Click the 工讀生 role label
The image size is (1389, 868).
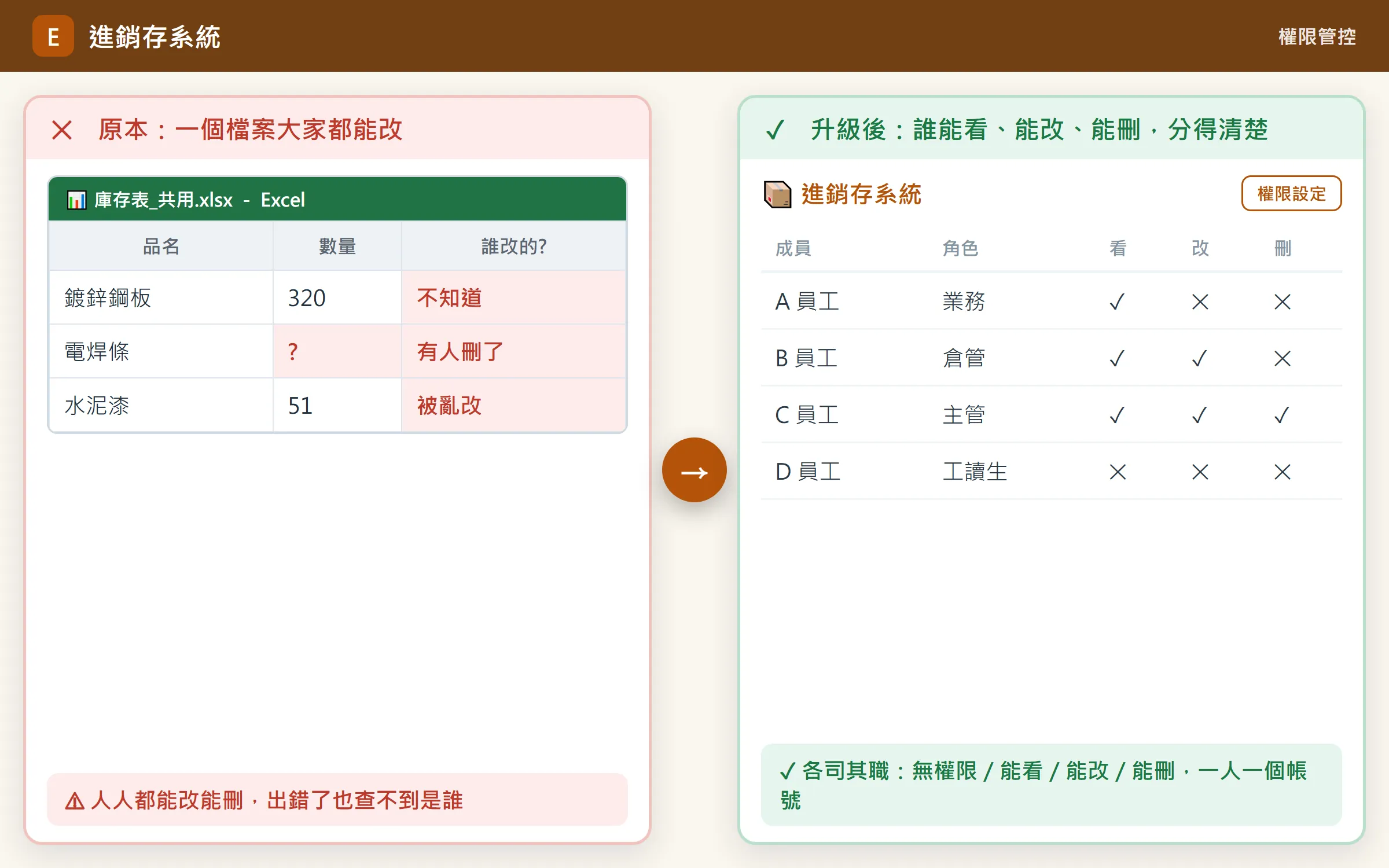coord(975,472)
